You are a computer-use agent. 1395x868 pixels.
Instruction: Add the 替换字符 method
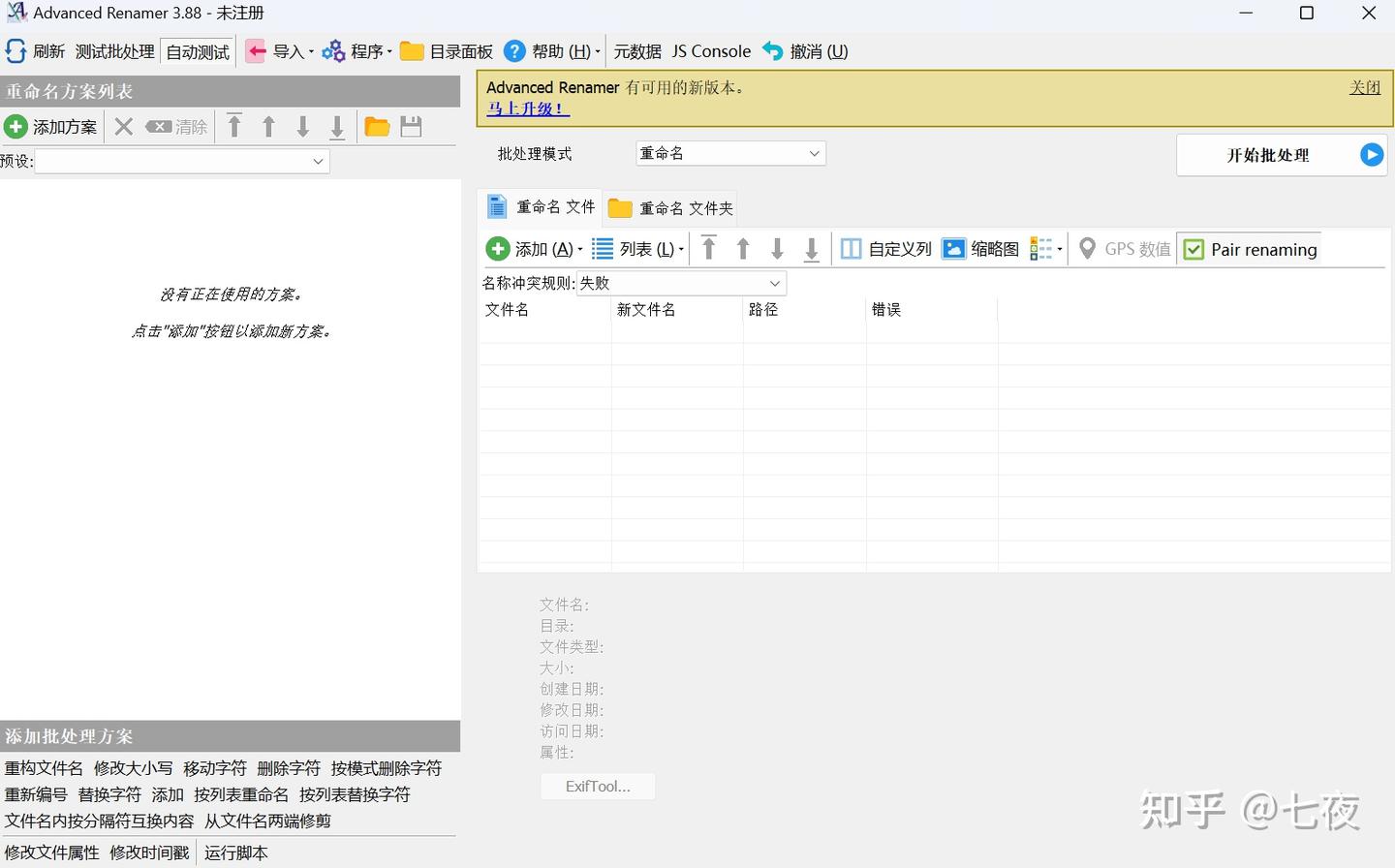109,794
